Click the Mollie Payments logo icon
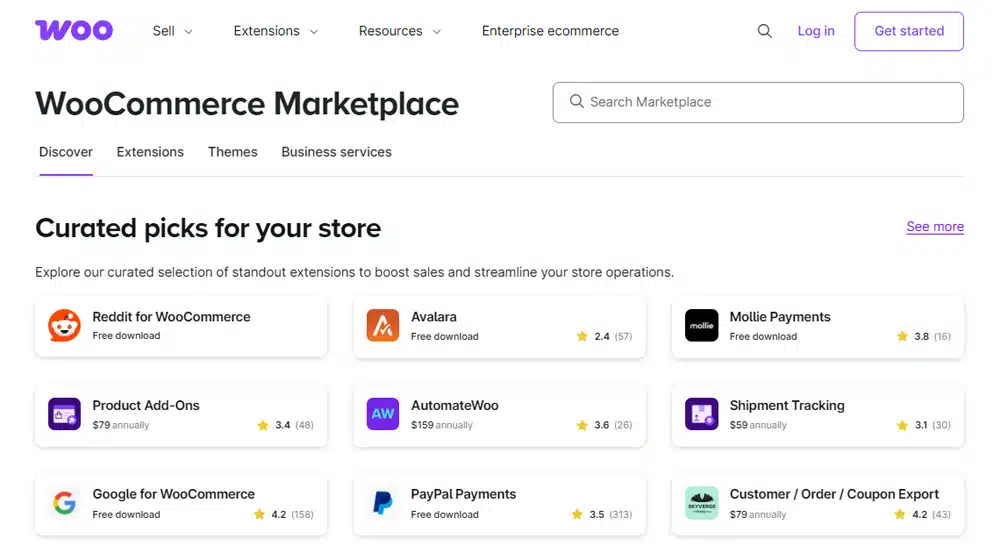 (702, 325)
